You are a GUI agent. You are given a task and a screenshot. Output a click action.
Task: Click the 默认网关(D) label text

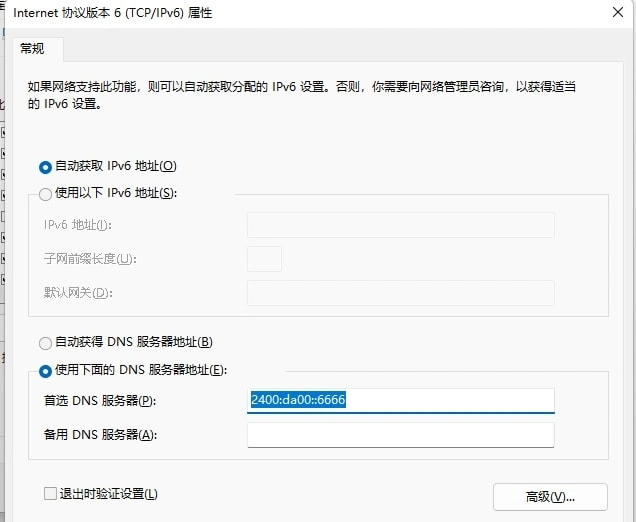[x=78, y=293]
